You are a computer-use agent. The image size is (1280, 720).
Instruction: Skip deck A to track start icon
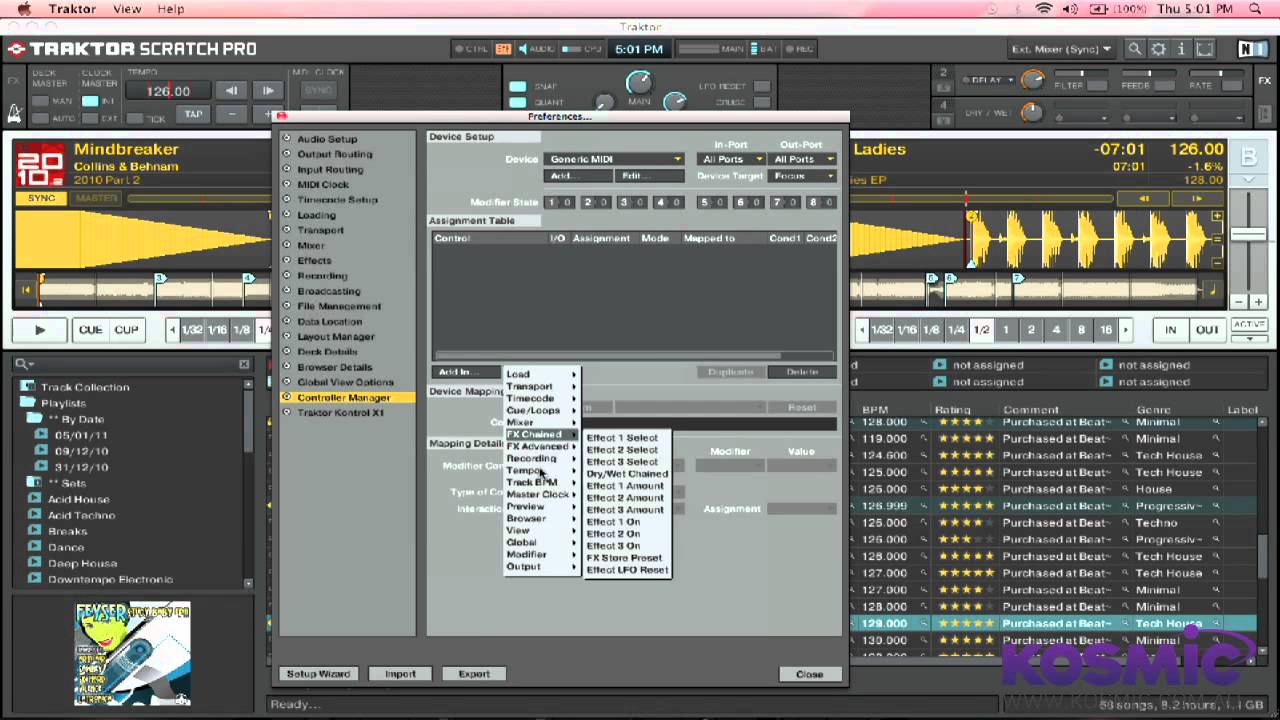pyautogui.click(x=27, y=291)
